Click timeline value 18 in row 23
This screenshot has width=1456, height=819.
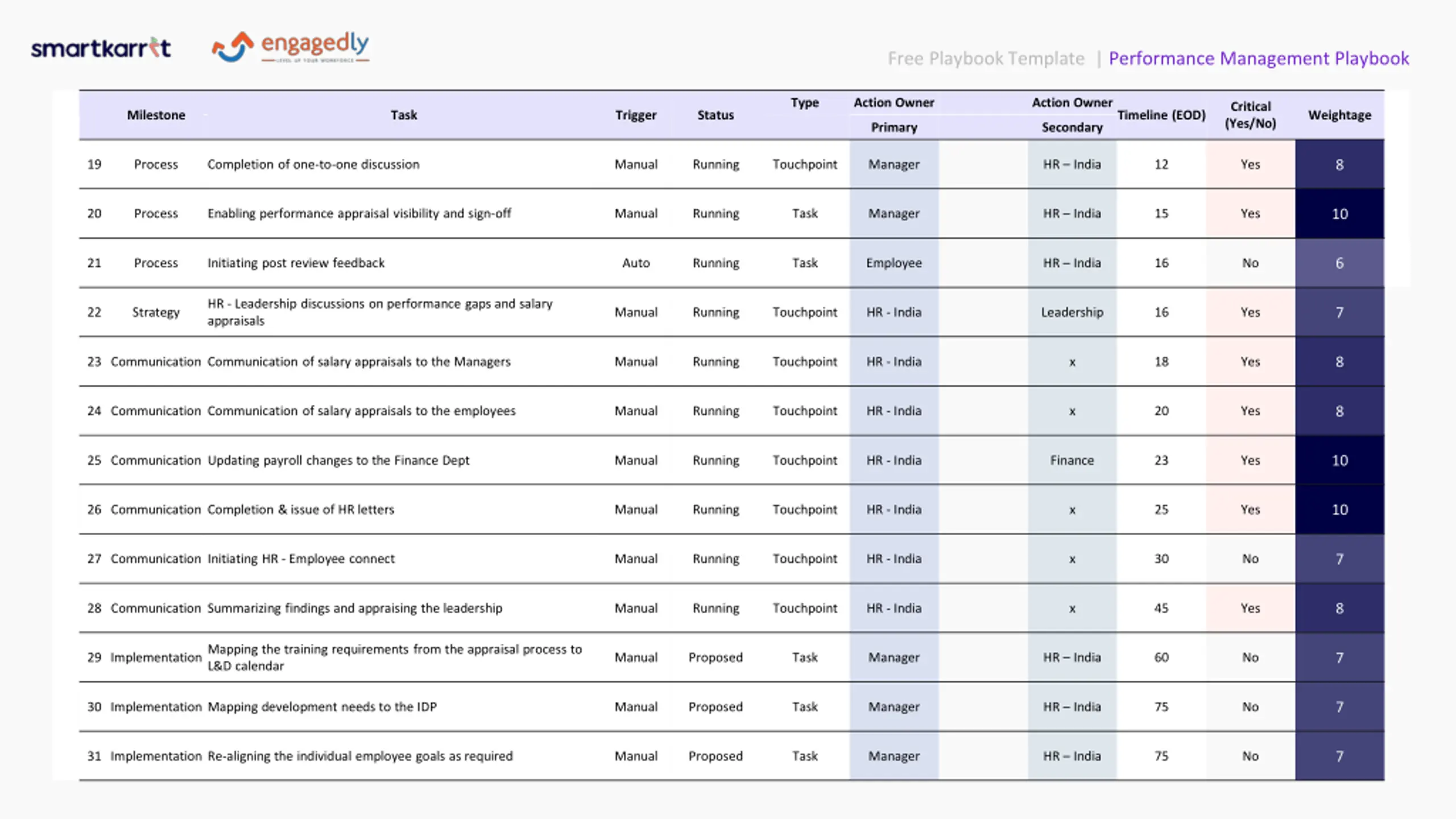click(1161, 362)
